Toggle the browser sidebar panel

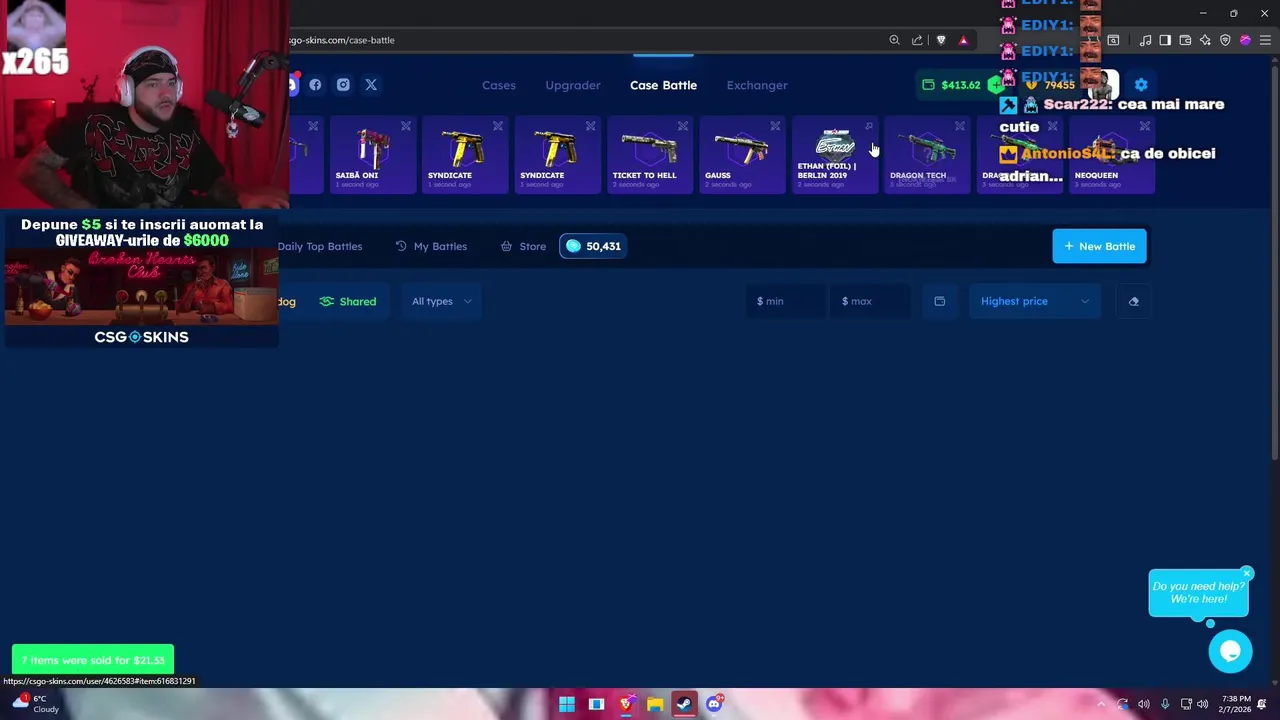point(1165,40)
